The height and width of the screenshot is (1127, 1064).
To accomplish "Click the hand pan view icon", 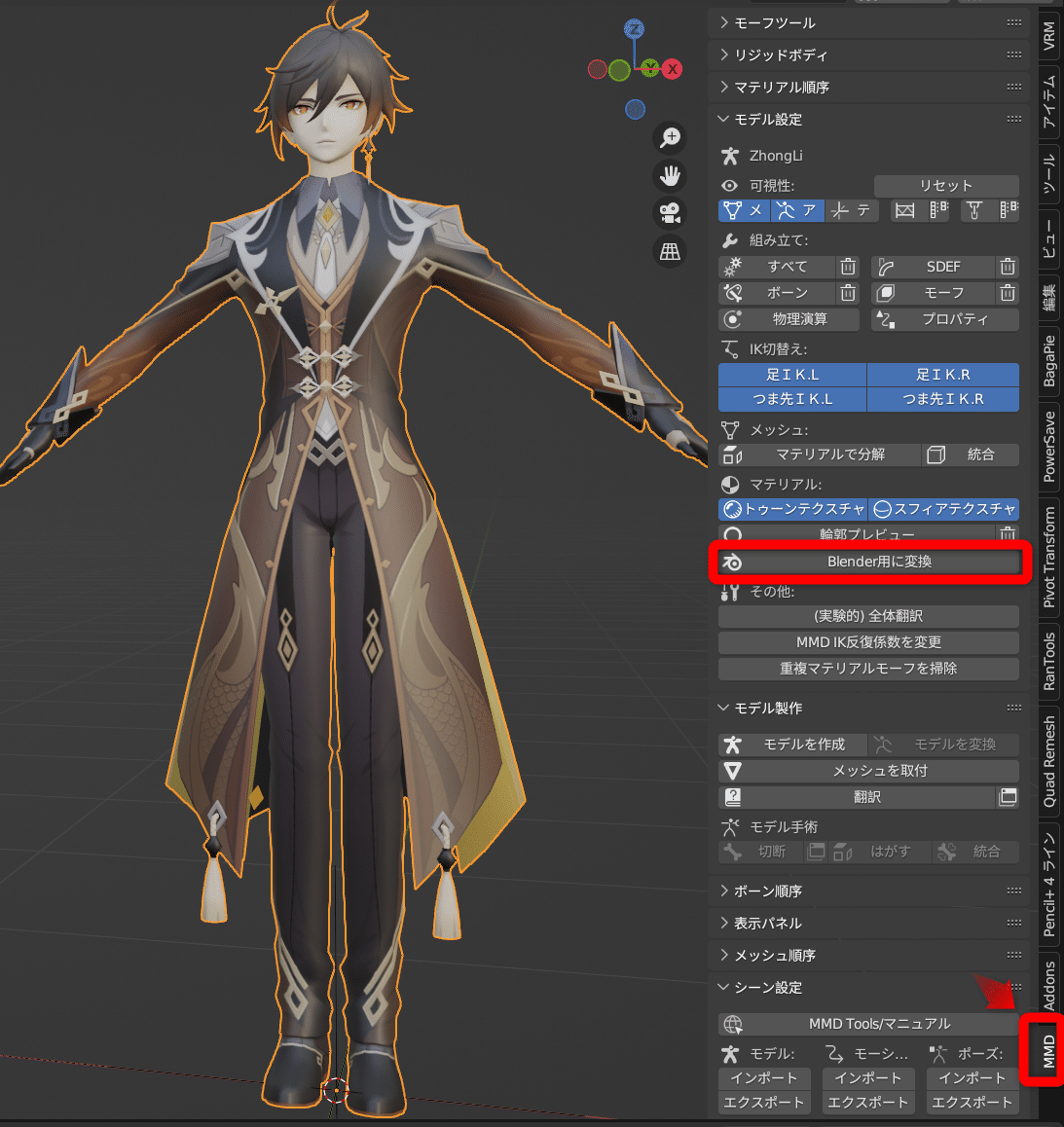I will pyautogui.click(x=670, y=175).
